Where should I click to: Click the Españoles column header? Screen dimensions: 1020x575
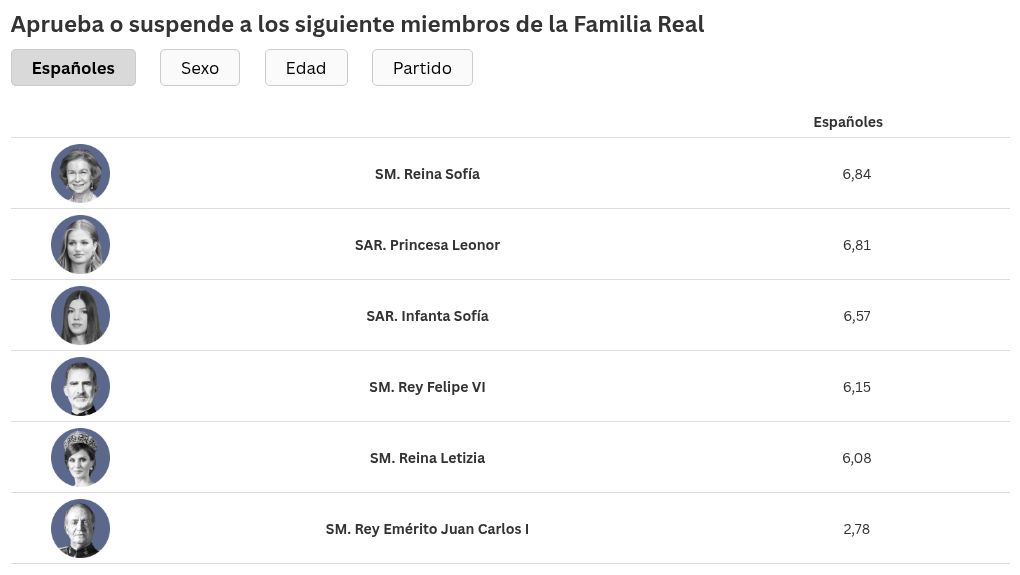[x=848, y=122]
